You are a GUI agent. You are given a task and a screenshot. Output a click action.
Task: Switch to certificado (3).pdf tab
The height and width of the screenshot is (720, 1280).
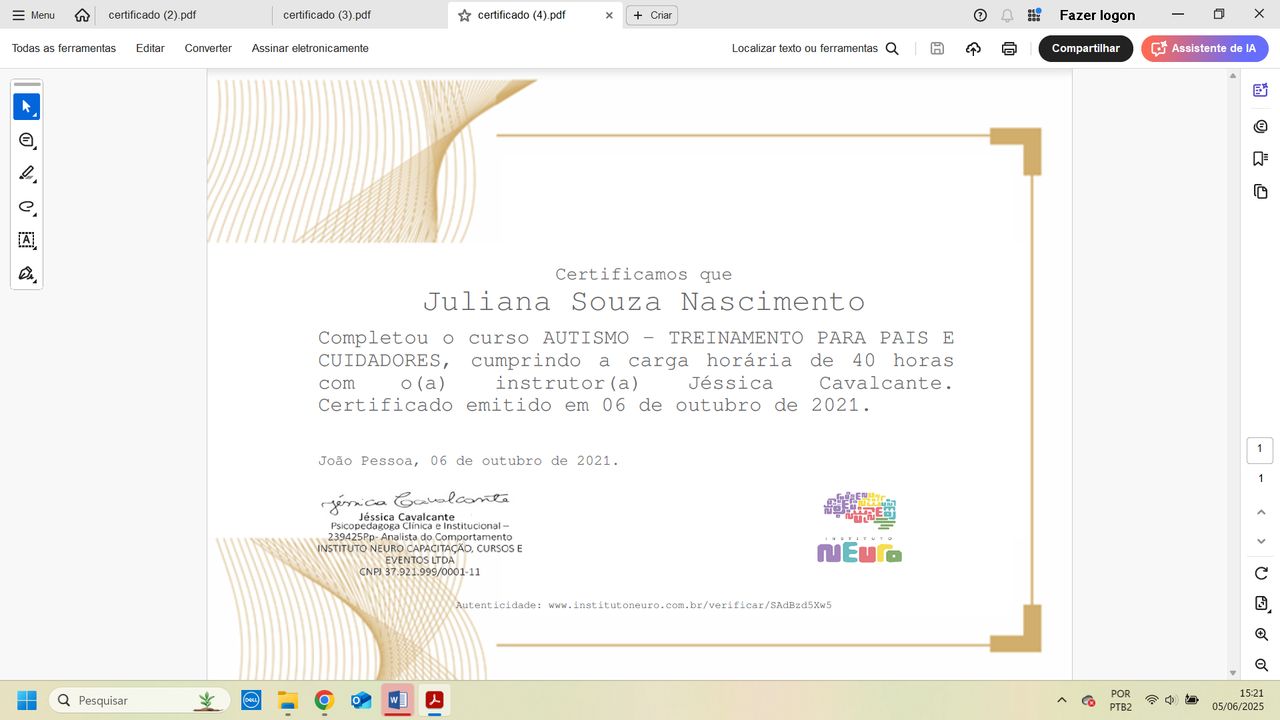click(x=327, y=15)
